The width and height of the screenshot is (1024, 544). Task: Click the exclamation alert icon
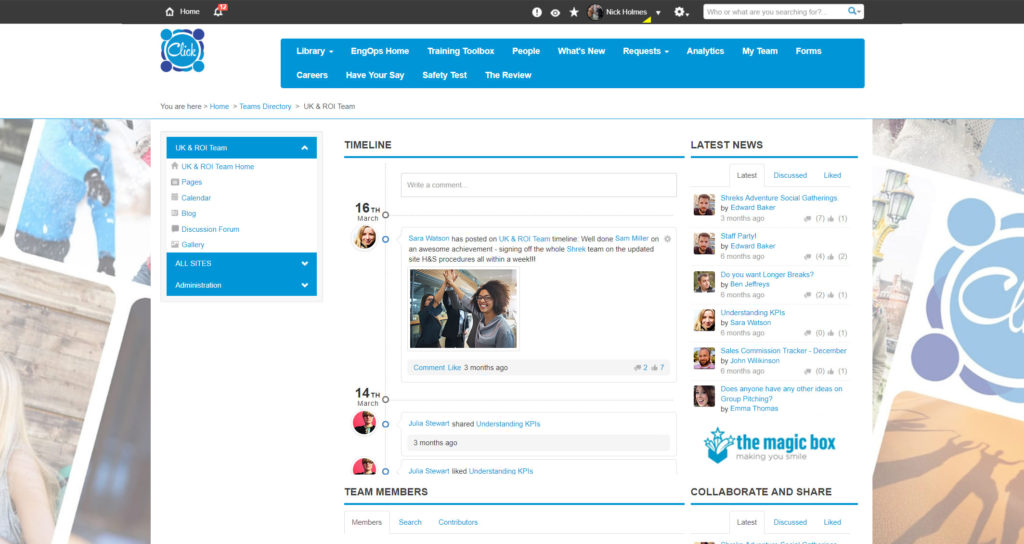537,12
